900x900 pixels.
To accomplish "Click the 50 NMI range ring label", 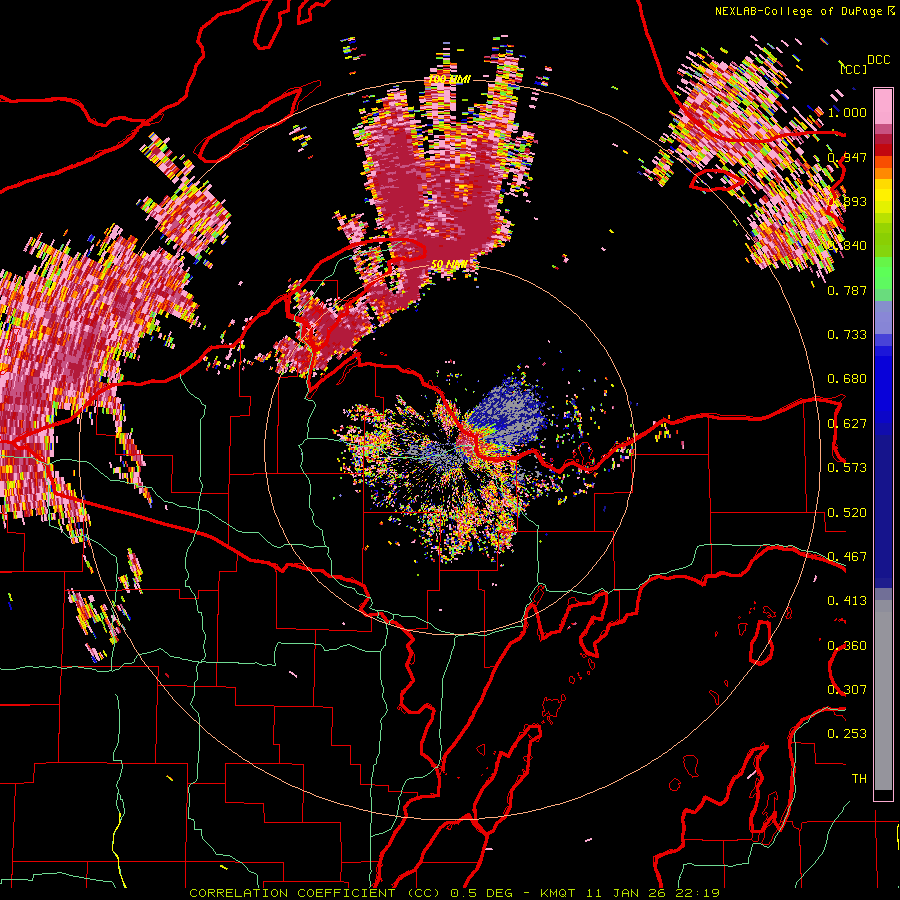I will (x=449, y=265).
